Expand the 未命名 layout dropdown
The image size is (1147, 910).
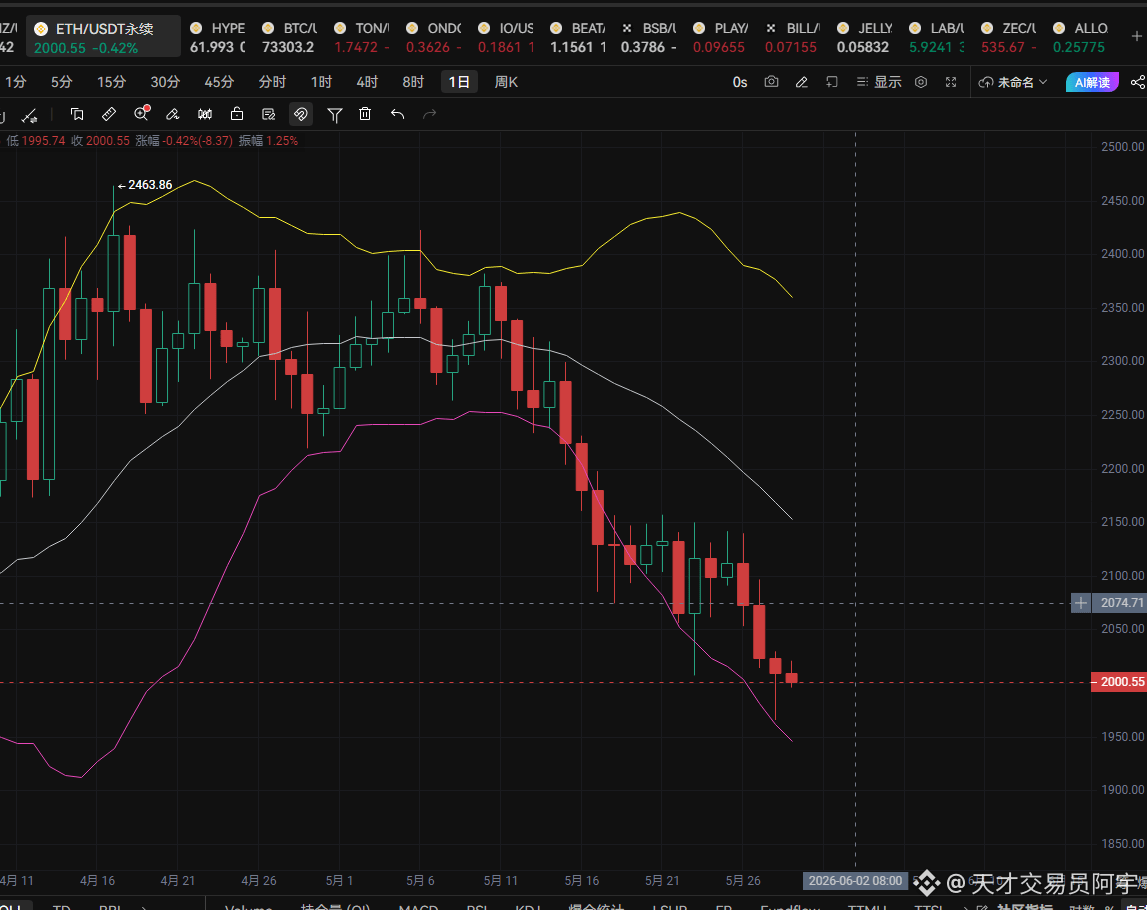[1013, 82]
